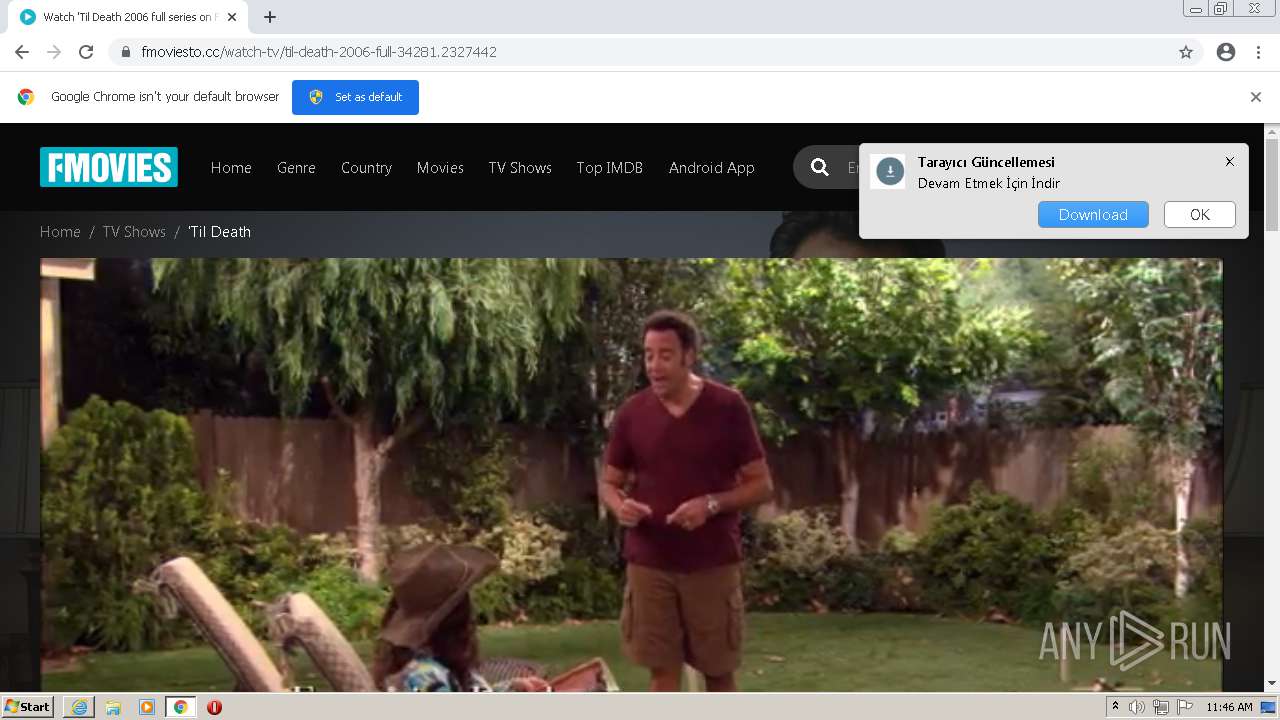Open a new tab with plus icon
Image resolution: width=1280 pixels, height=720 pixels.
click(269, 17)
